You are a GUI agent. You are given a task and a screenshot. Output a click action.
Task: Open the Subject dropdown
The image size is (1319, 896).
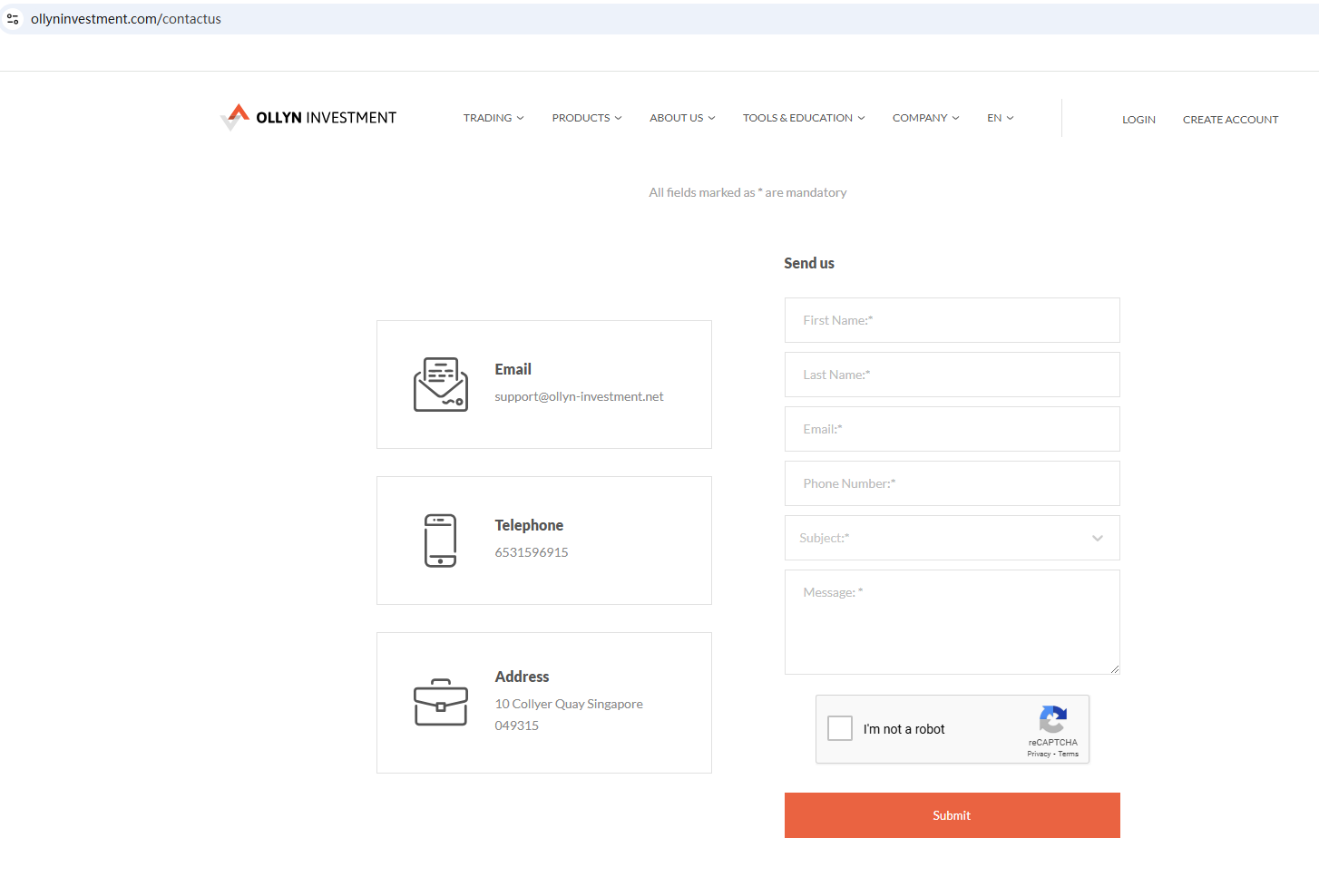(x=952, y=538)
